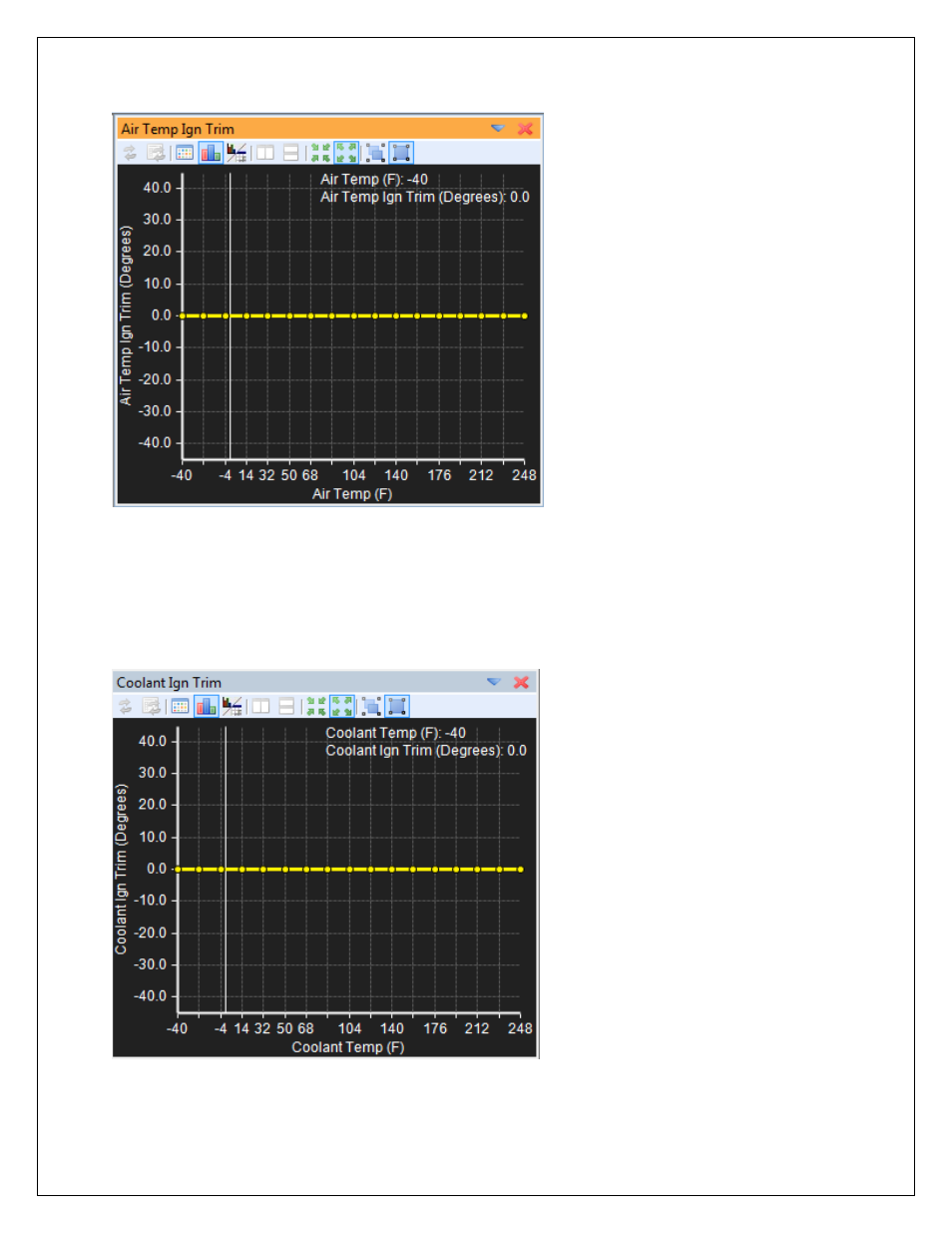Image resolution: width=952 pixels, height=1233 pixels.
Task: Click overlapping squares selection icon in Coolant Ign Trim
Action: coord(371,706)
